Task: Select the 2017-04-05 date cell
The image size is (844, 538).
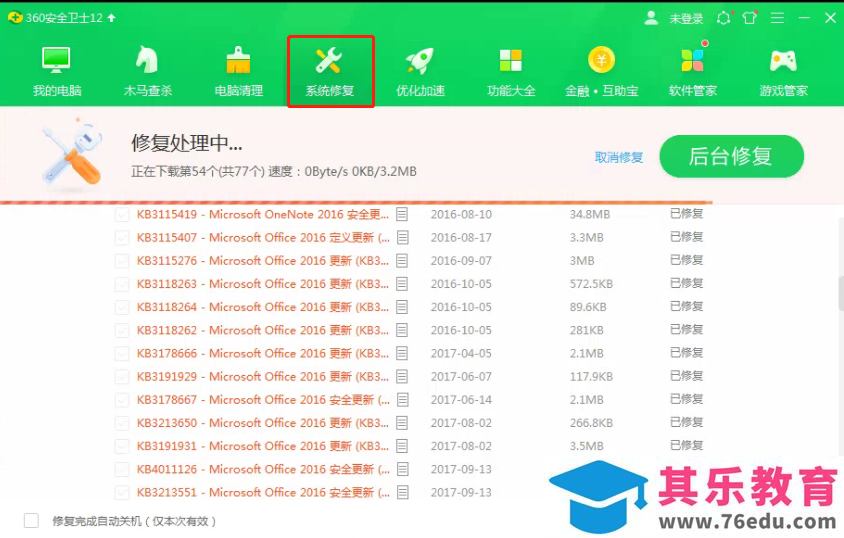Action: (461, 353)
